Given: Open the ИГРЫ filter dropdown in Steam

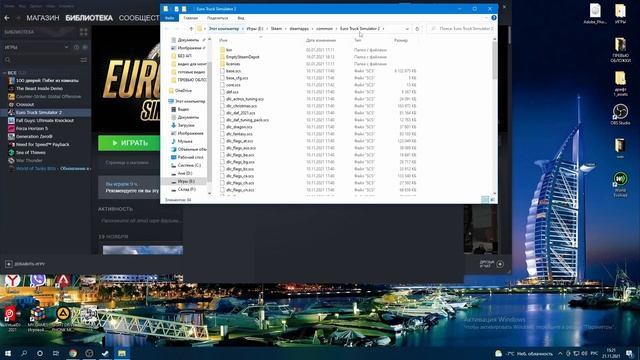Looking at the screenshot, I should (36, 47).
